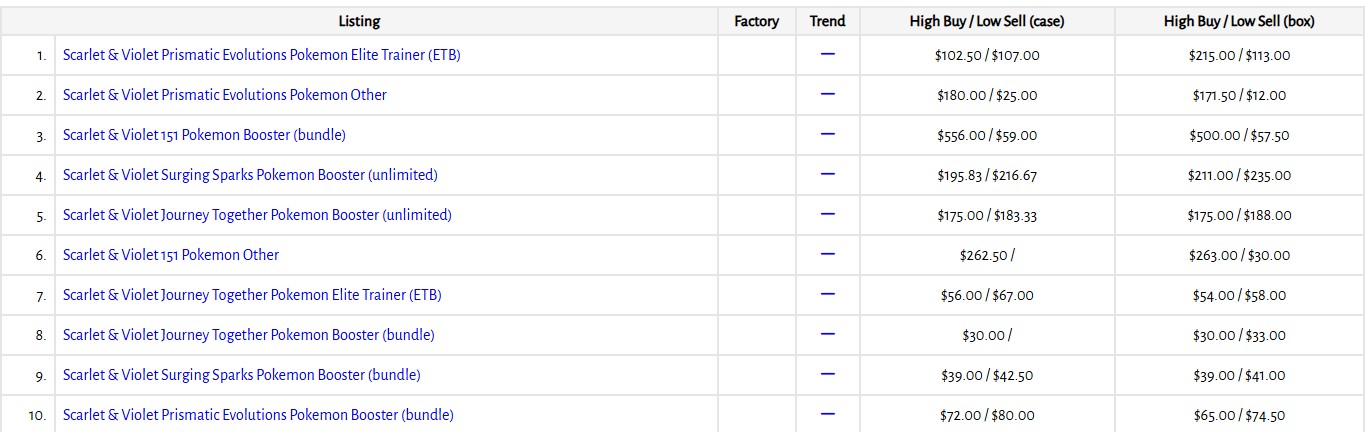Open Journey Together Pokemon Booster (bundle) listing
1365x432 pixels.
pos(248,335)
